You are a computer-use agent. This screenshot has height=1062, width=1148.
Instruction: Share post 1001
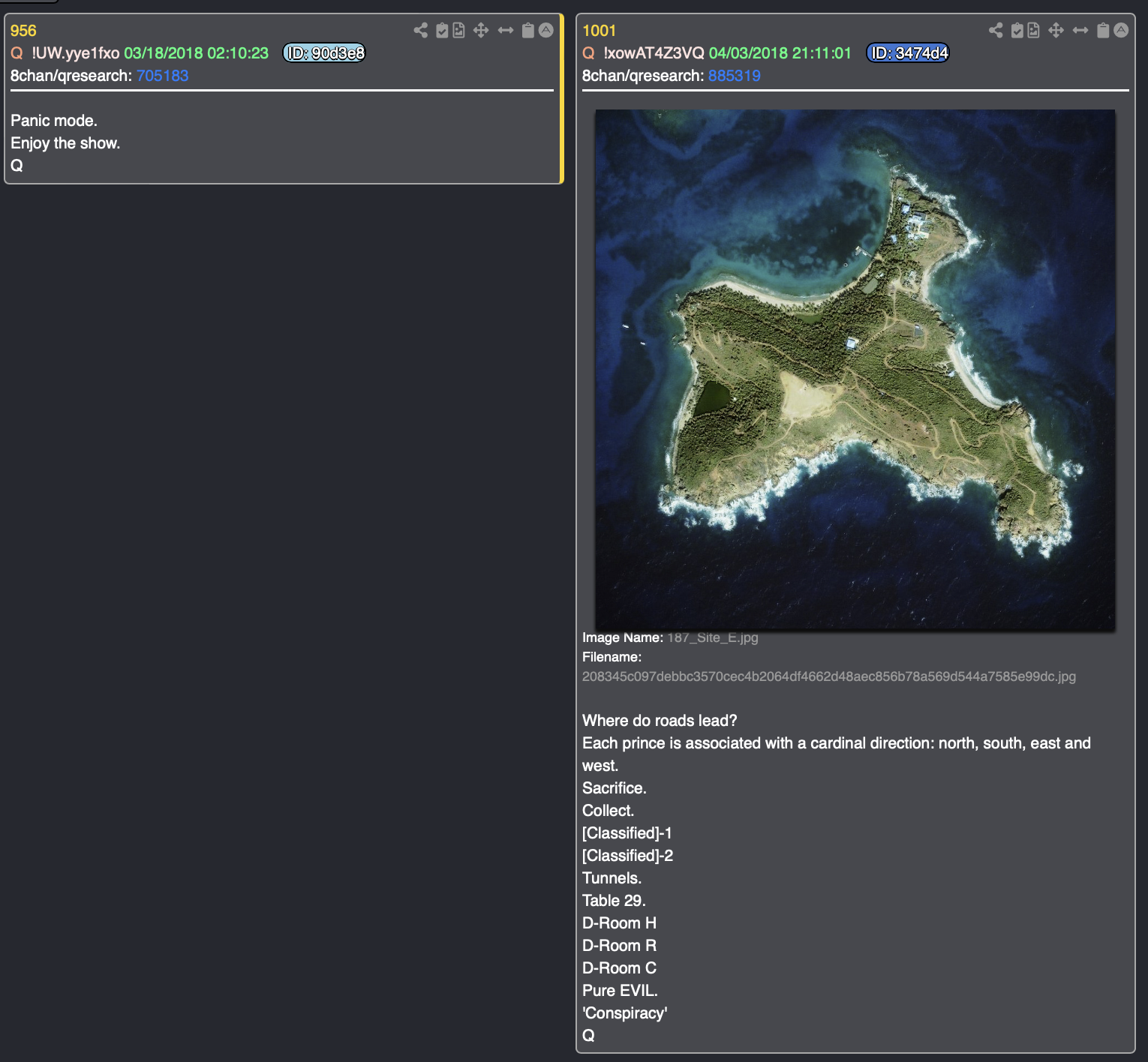coord(996,30)
